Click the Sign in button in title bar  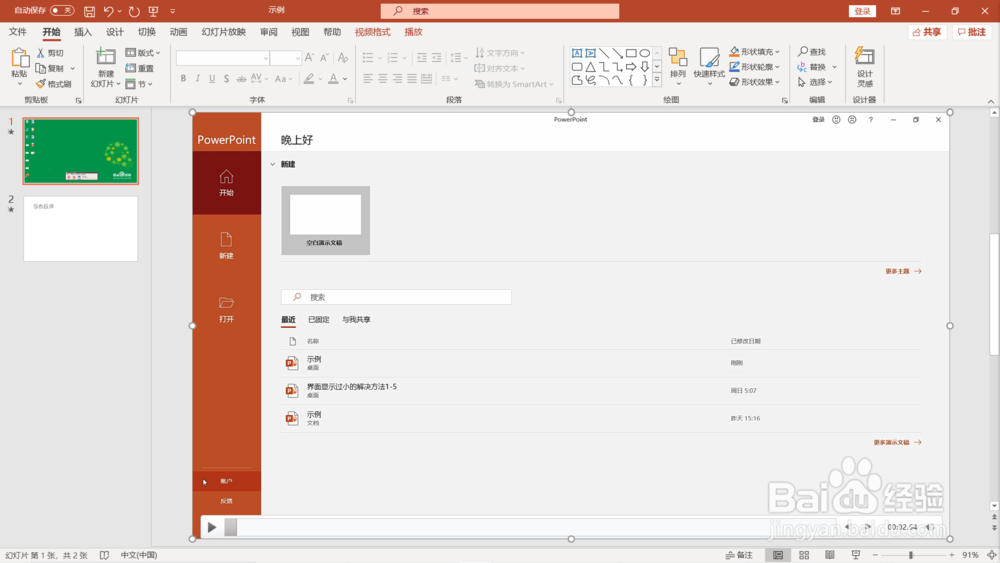862,11
